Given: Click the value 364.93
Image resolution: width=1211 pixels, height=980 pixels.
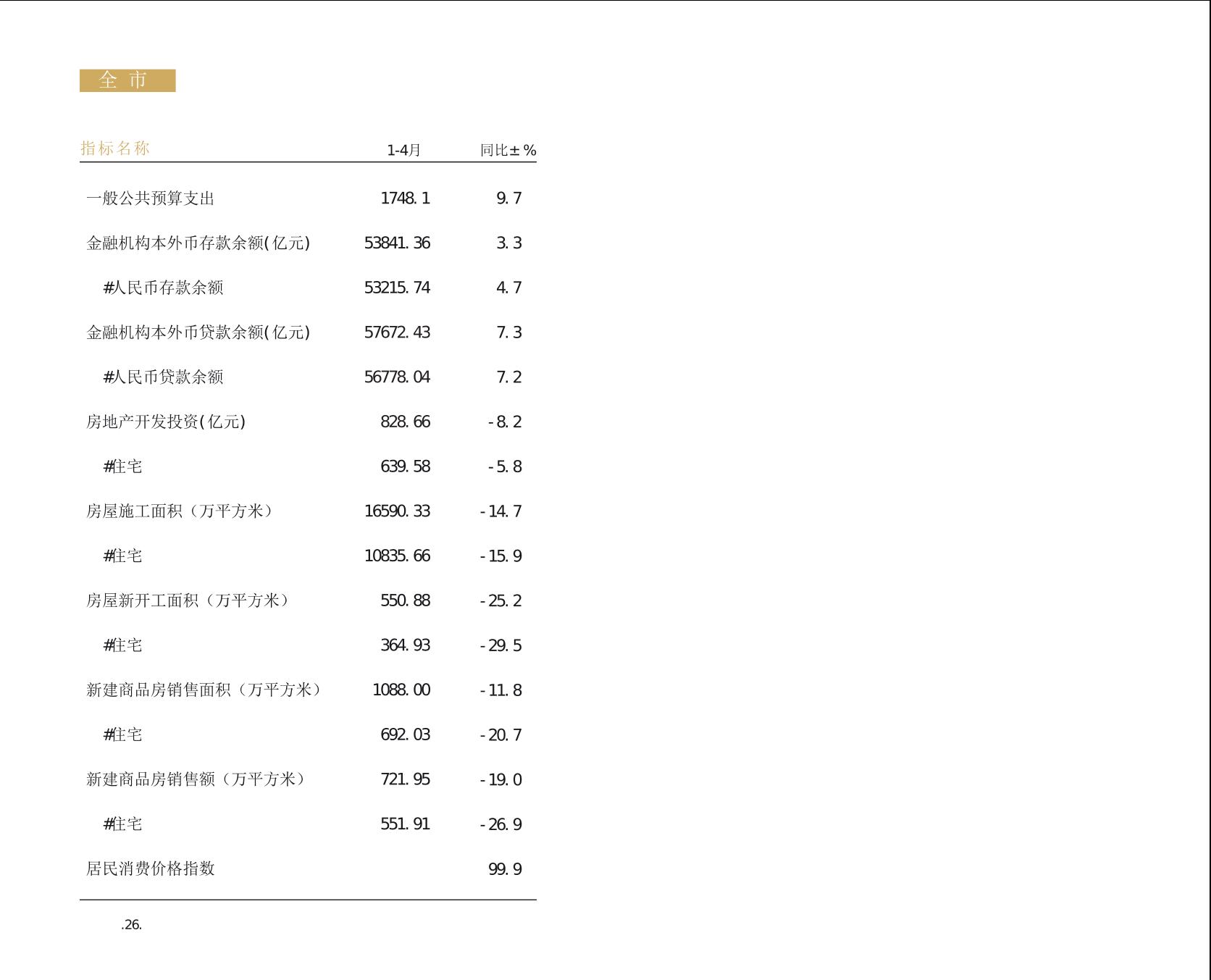Looking at the screenshot, I should [x=406, y=645].
